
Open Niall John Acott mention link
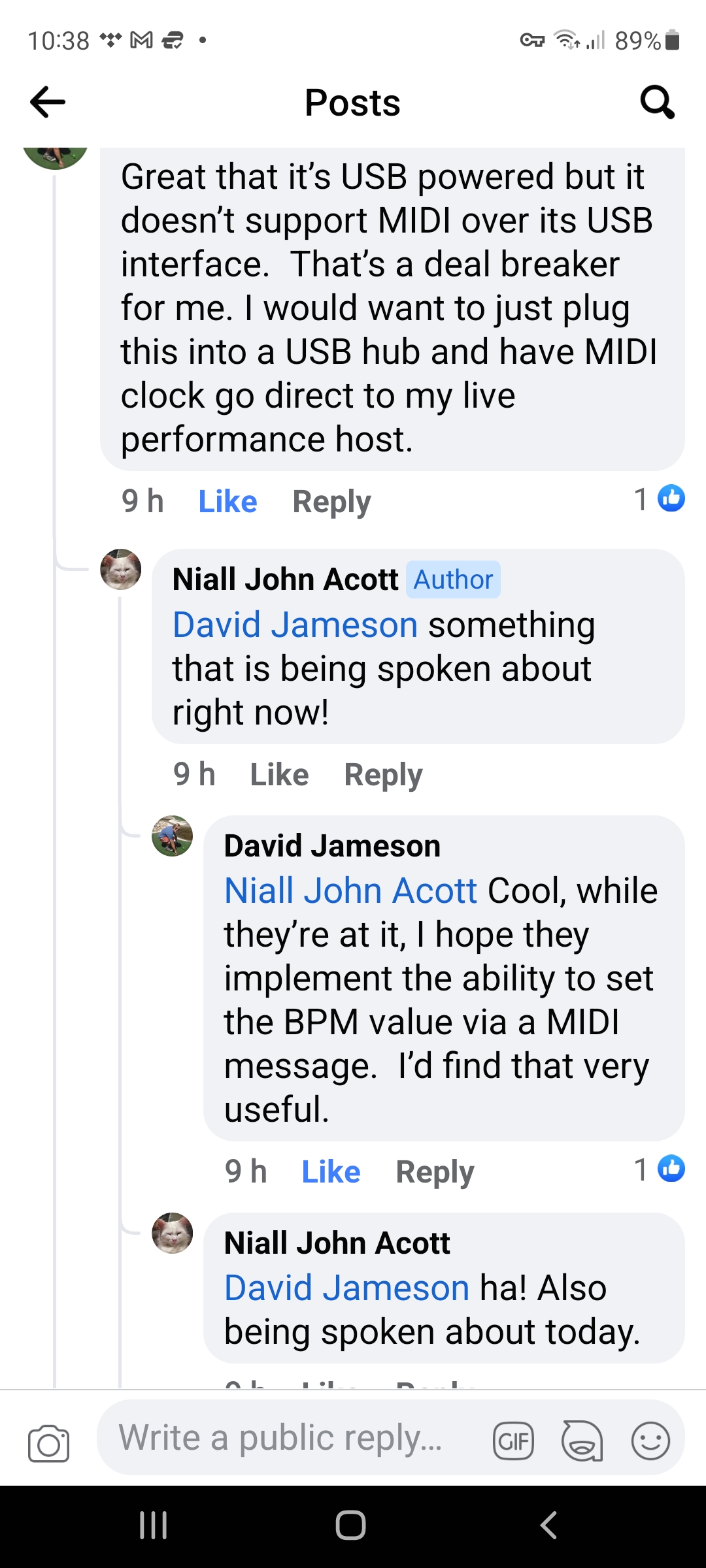click(350, 890)
